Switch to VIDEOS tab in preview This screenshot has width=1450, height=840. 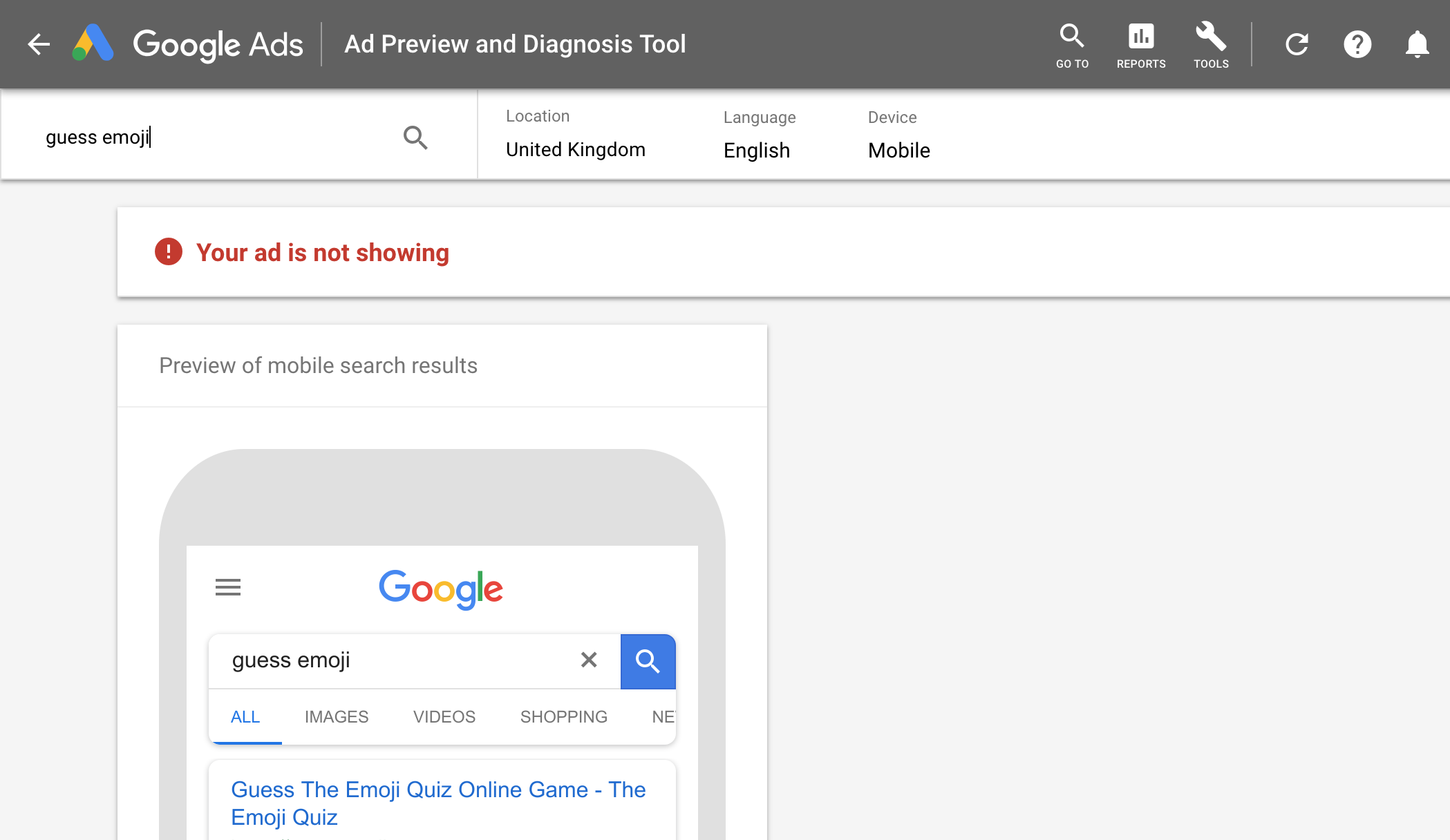pos(444,717)
